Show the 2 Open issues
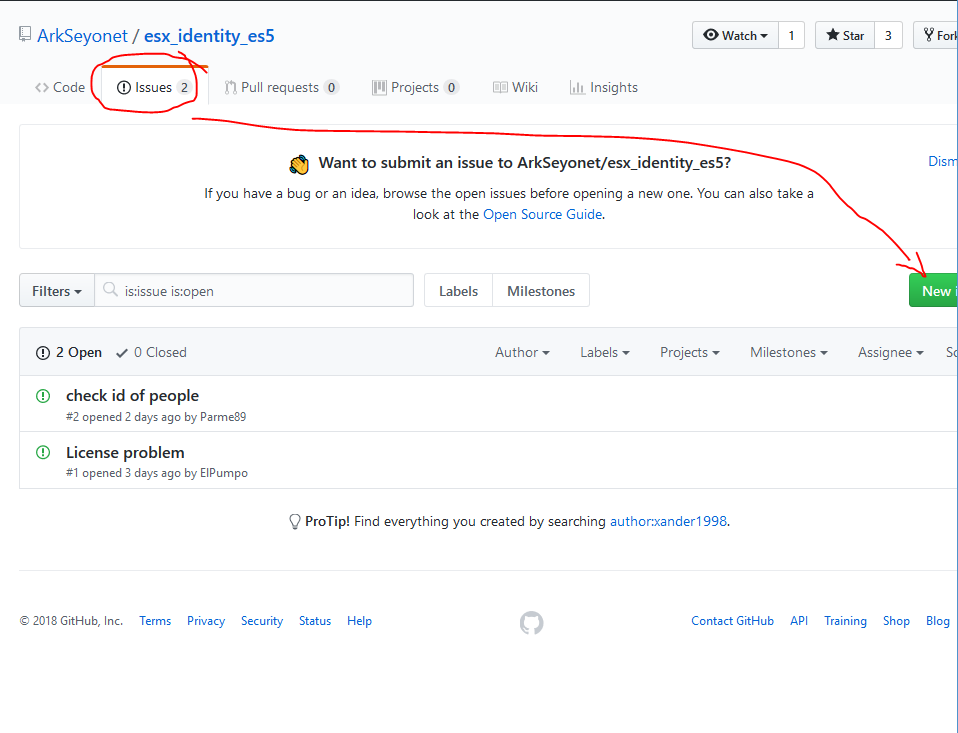Screen dimensions: 958x733 69,352
